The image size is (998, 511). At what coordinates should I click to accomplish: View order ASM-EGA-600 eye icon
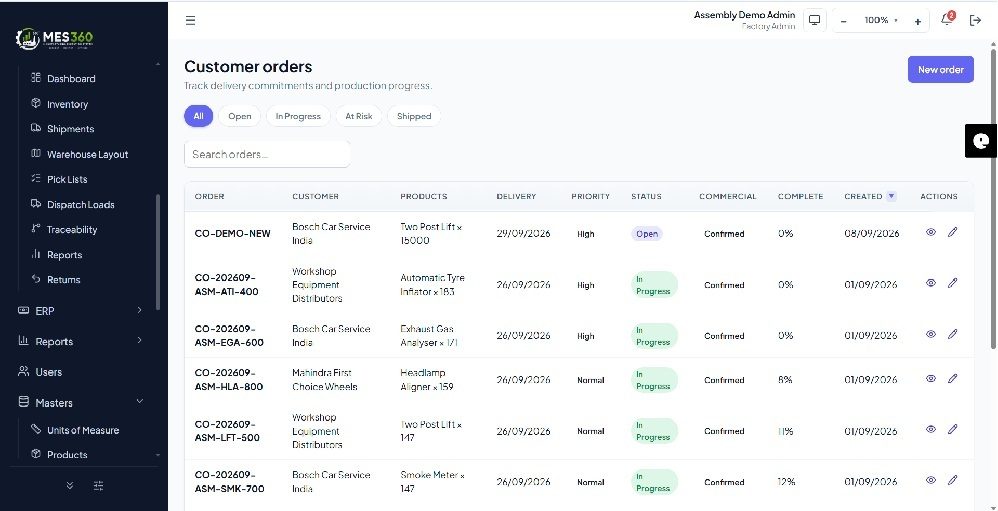[931, 334]
